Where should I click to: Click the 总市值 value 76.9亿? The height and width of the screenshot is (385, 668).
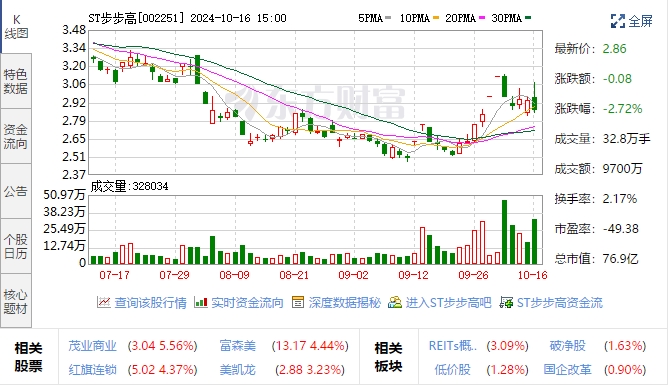pos(620,259)
